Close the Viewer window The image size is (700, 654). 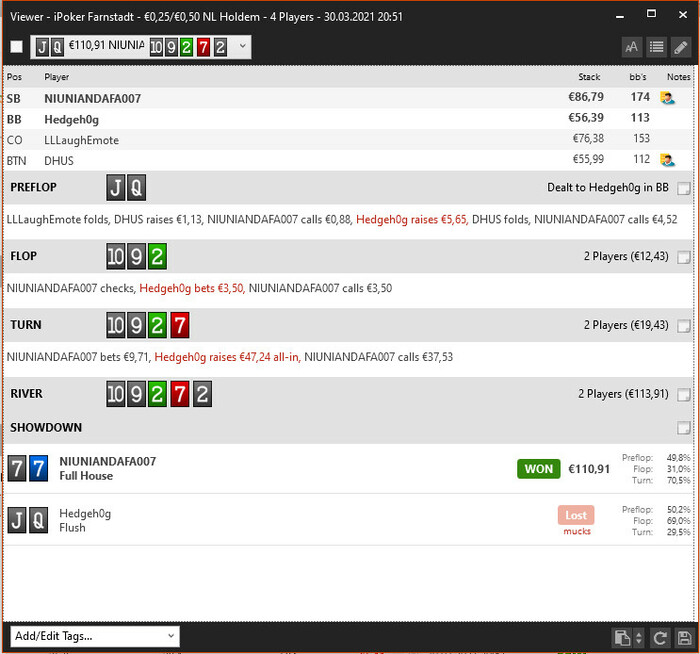click(683, 15)
